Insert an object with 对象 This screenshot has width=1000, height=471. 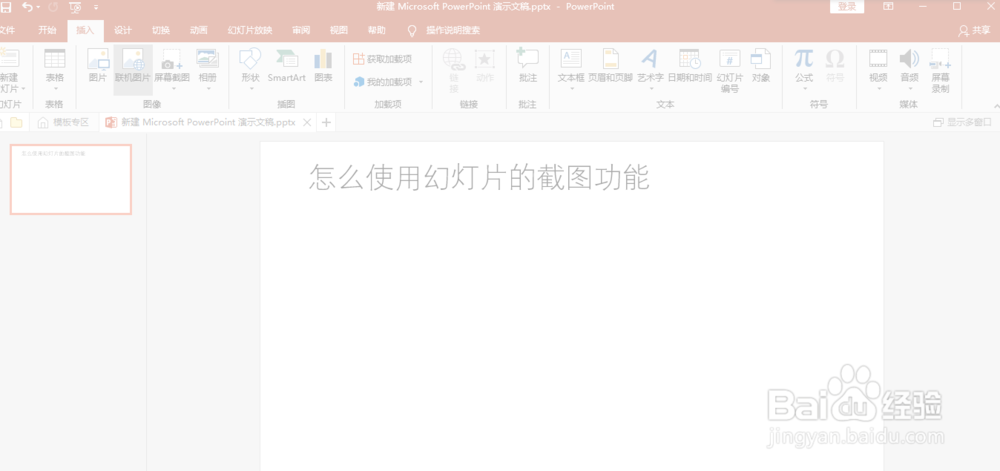761,66
